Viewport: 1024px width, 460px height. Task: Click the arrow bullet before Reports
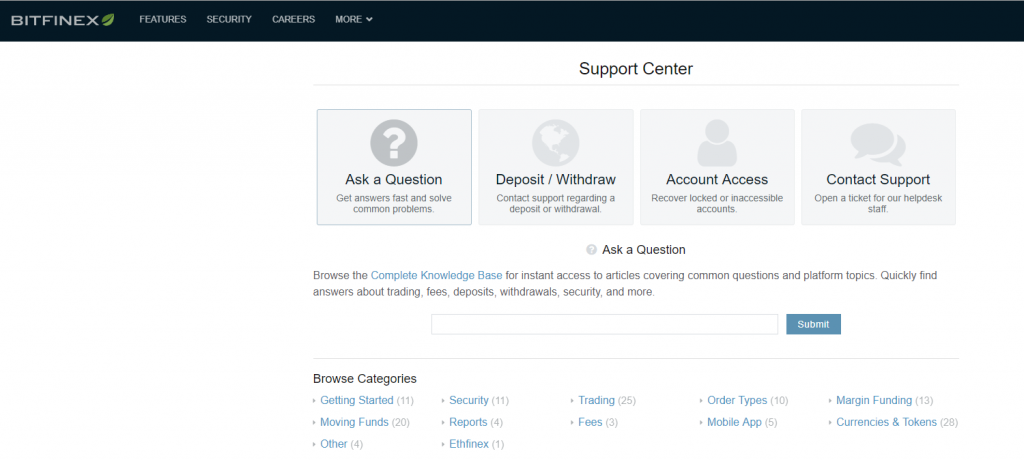pos(443,423)
